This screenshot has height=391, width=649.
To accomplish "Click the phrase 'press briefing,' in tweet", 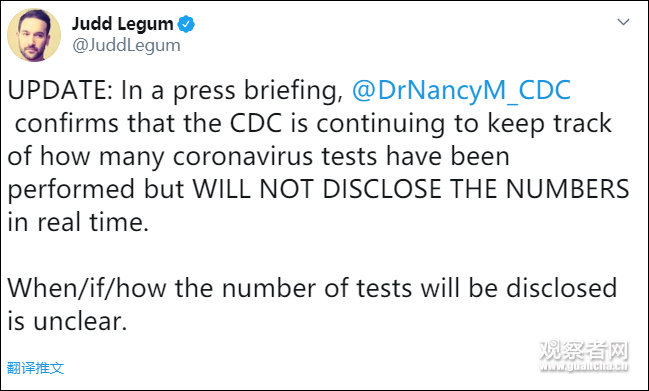I will 258,91.
